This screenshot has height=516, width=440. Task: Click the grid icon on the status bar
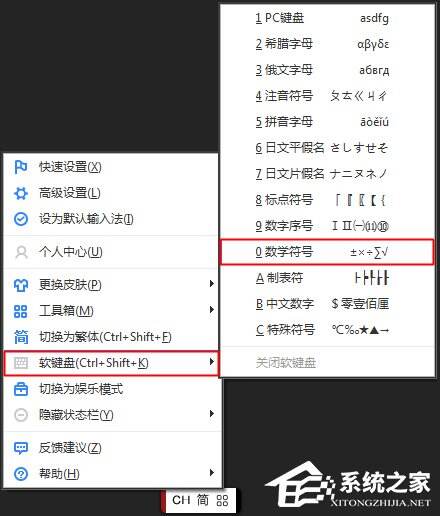pyautogui.click(x=222, y=500)
